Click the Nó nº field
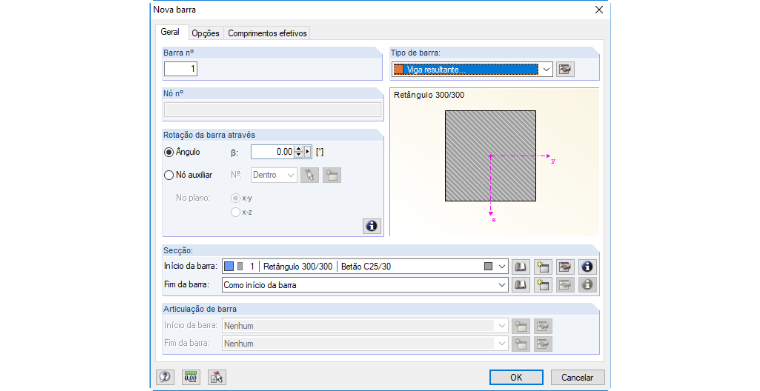760x391 pixels. coord(273,109)
